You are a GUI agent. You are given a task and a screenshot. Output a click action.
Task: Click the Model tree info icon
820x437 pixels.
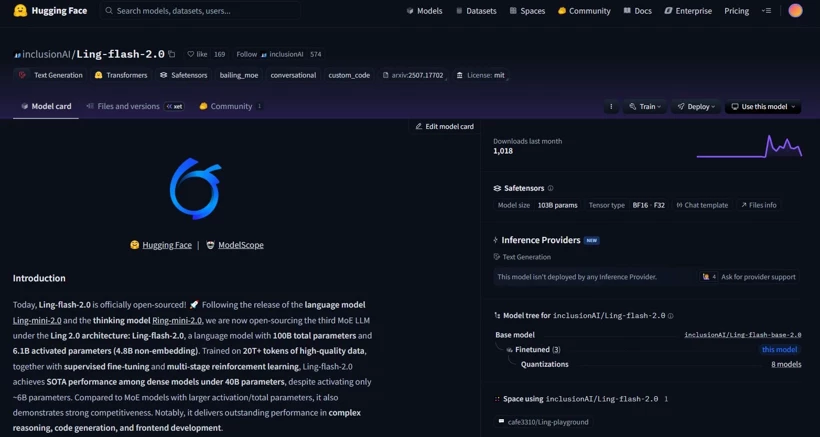[670, 316]
